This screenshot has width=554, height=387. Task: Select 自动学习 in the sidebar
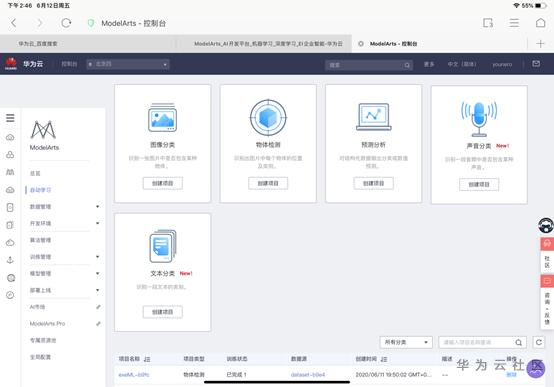click(40, 190)
